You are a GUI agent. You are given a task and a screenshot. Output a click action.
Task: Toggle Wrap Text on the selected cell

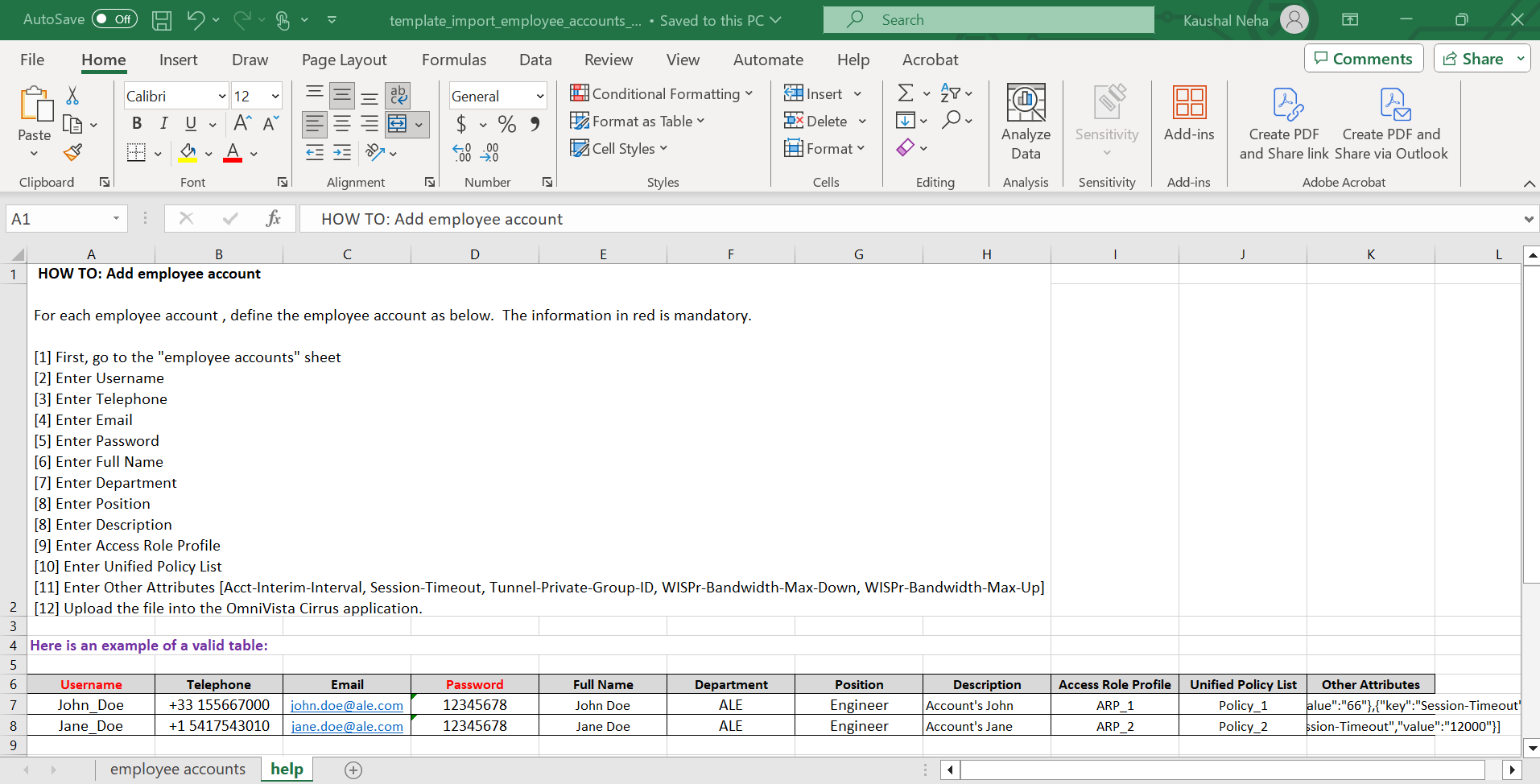[398, 96]
